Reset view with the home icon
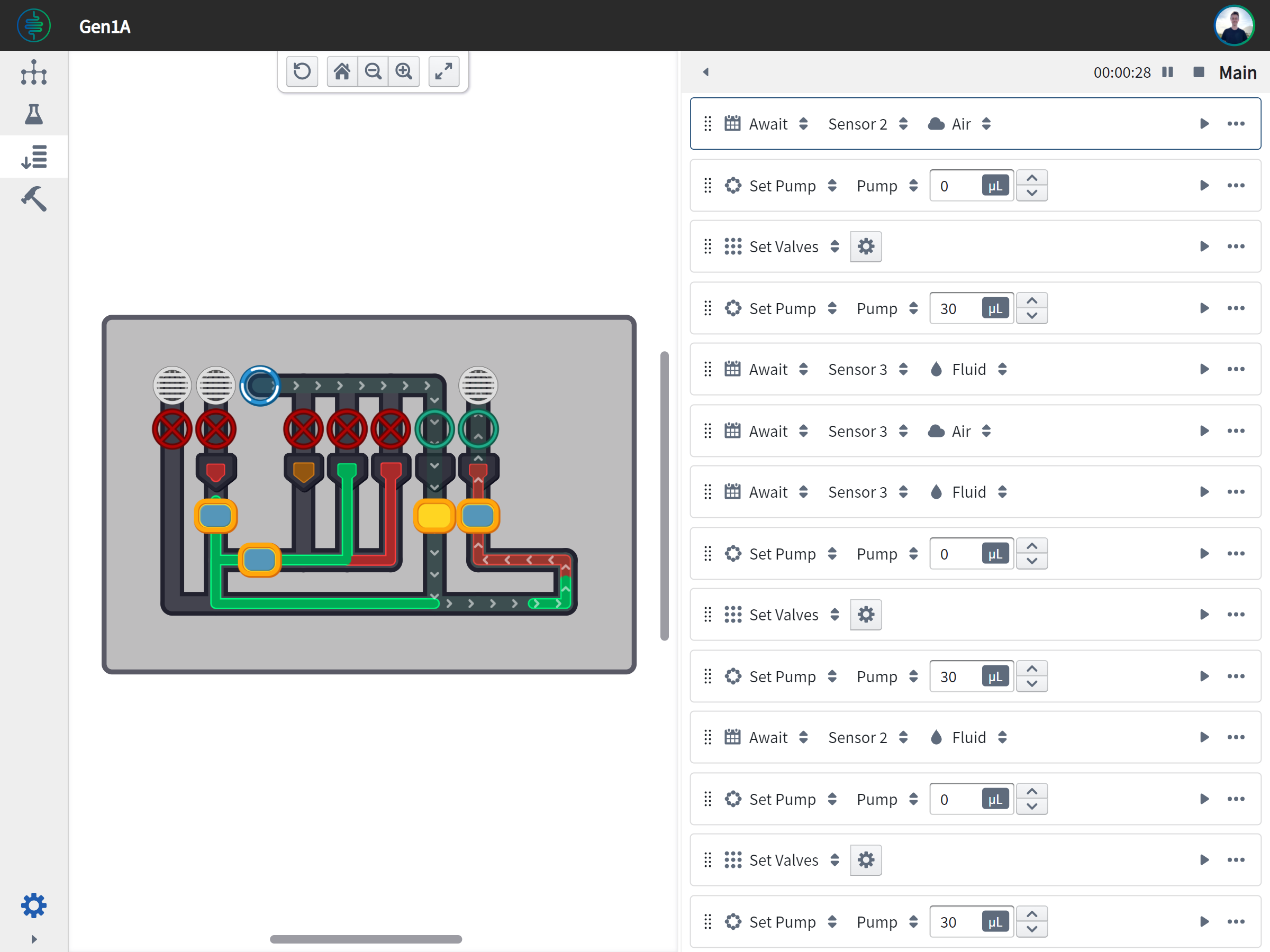Viewport: 1270px width, 952px height. click(342, 71)
